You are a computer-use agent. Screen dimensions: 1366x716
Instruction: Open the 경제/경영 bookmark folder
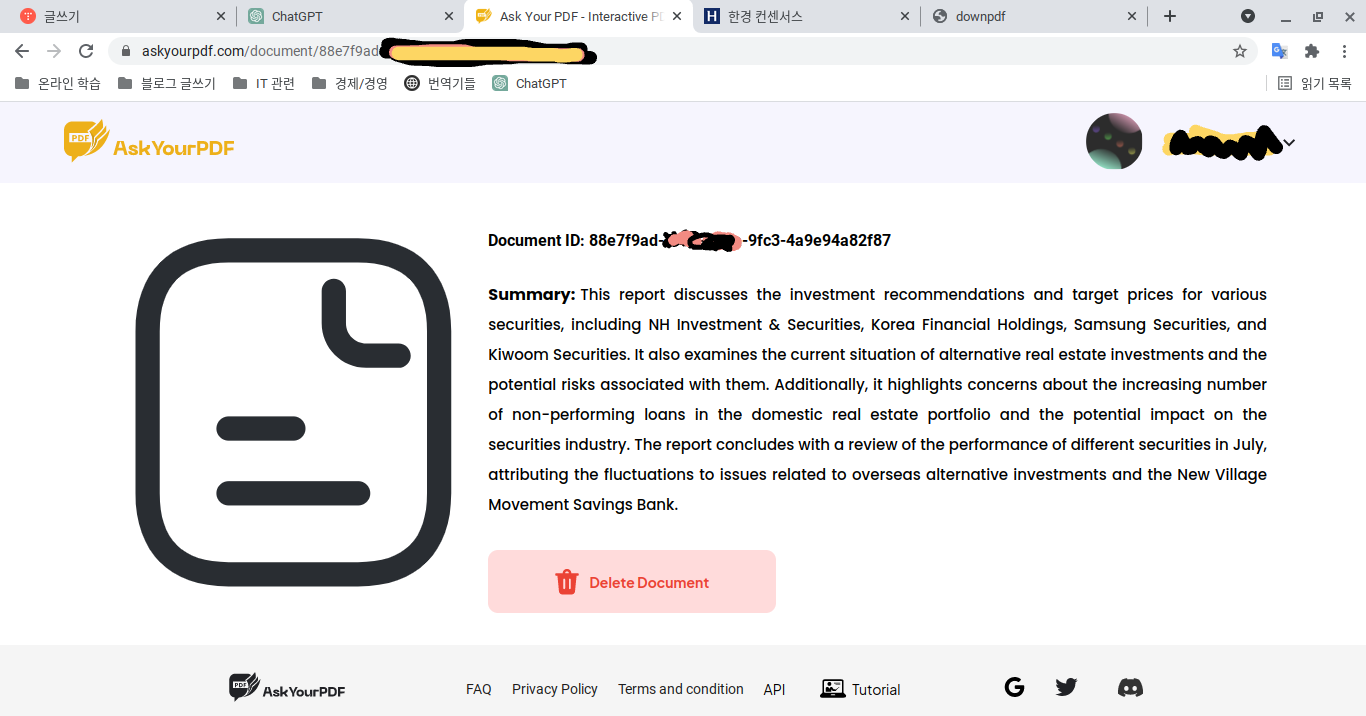349,84
